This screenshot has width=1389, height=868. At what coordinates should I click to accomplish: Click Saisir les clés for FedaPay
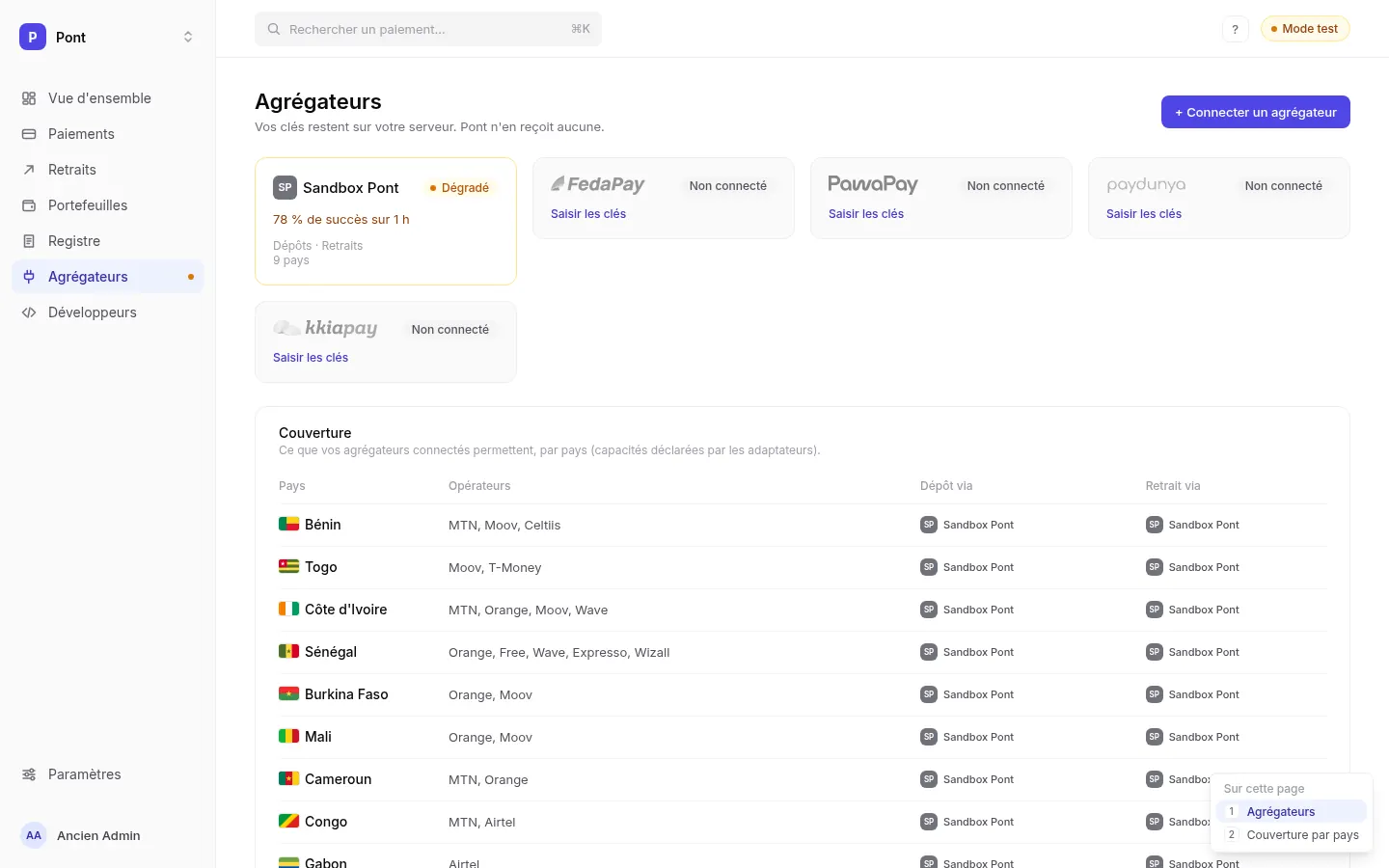click(588, 214)
